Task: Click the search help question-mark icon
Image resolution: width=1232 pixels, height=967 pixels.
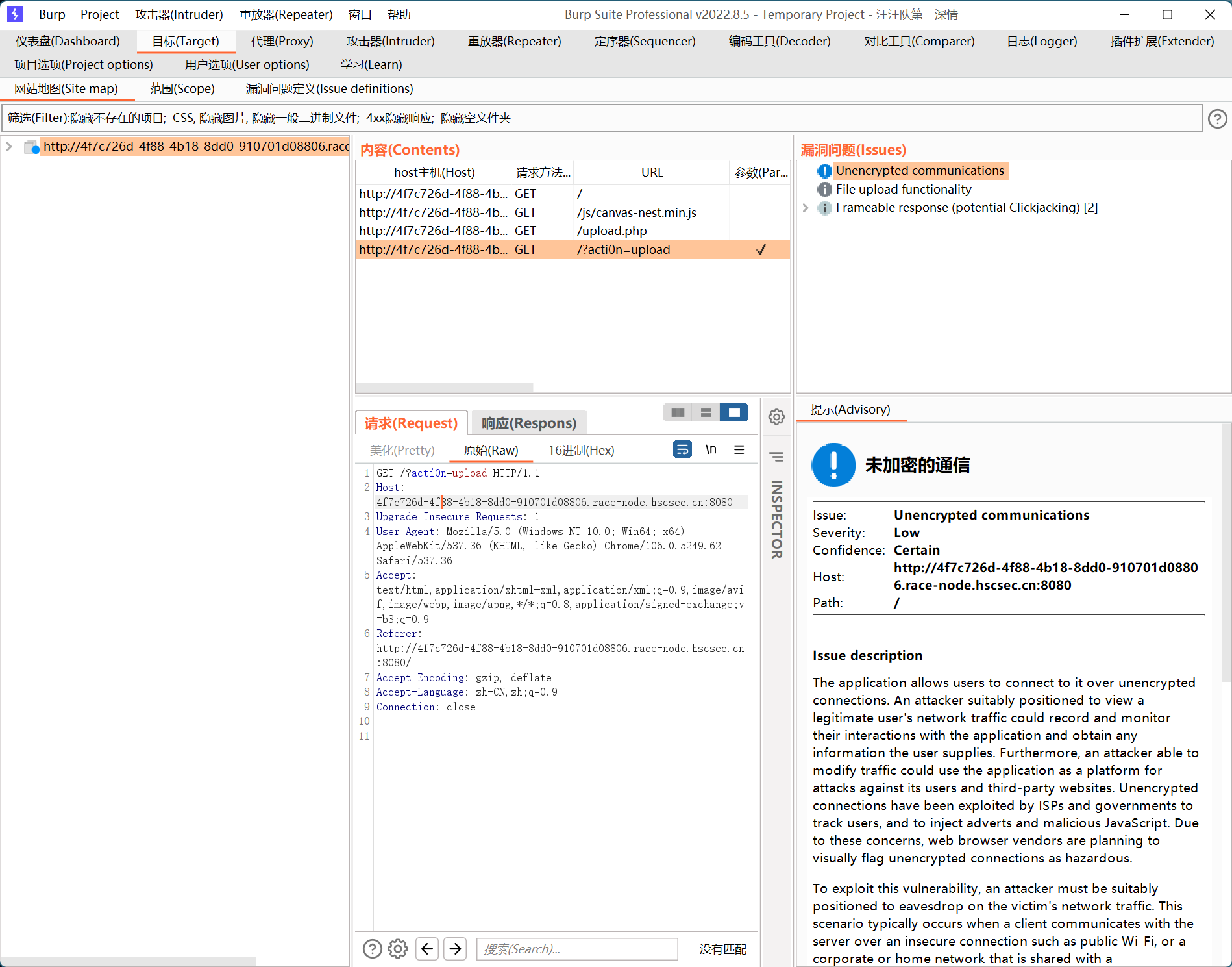Action: (x=372, y=949)
